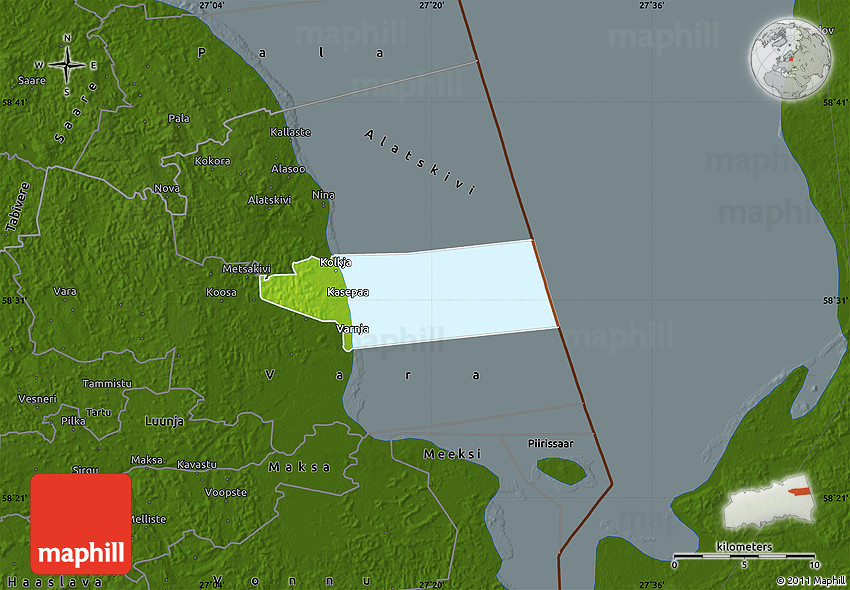
Task: Click the Kolkja place label
Action: [x=335, y=262]
